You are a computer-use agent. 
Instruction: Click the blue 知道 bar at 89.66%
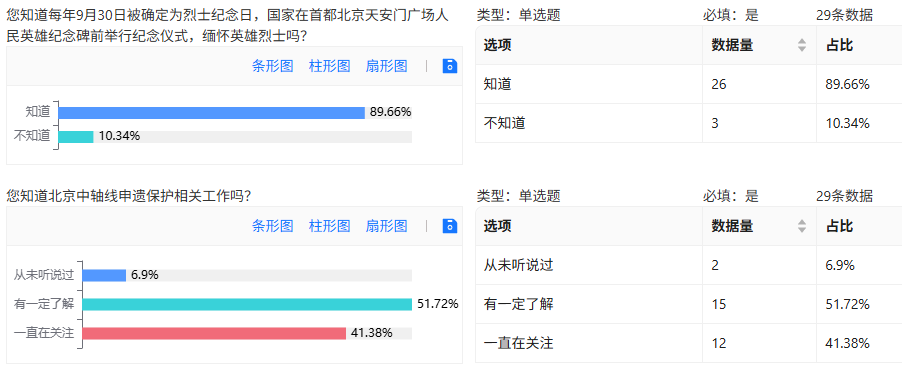tap(212, 113)
